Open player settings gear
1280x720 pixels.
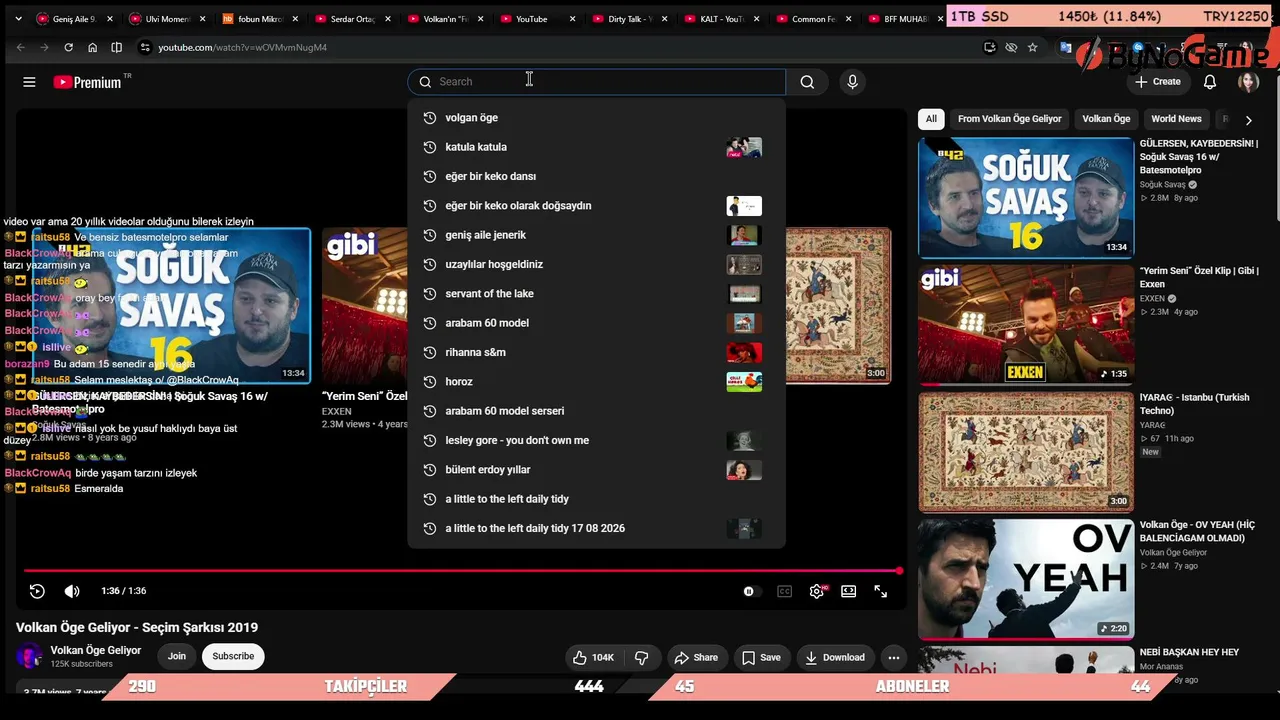tap(817, 591)
